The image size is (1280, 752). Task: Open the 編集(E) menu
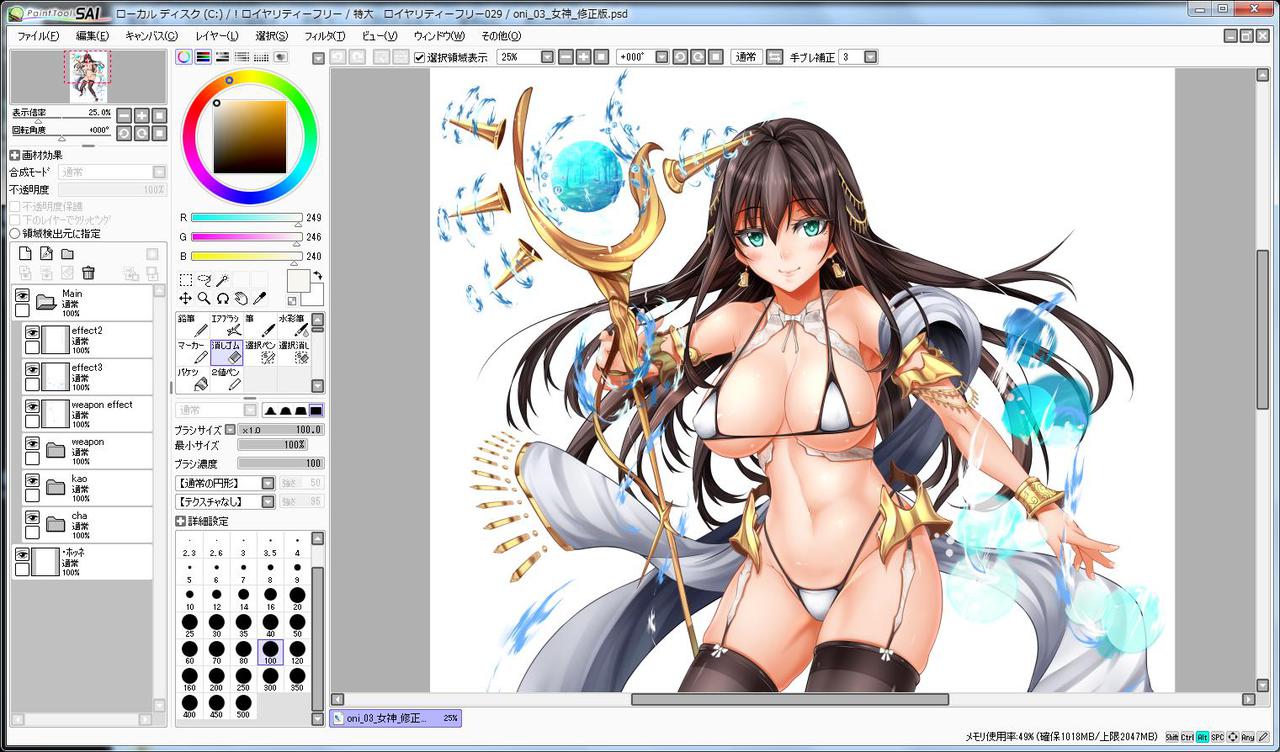click(x=93, y=35)
